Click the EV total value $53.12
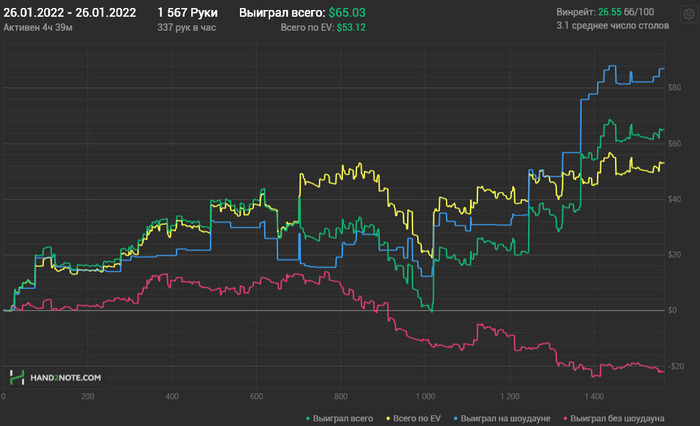 coord(351,28)
